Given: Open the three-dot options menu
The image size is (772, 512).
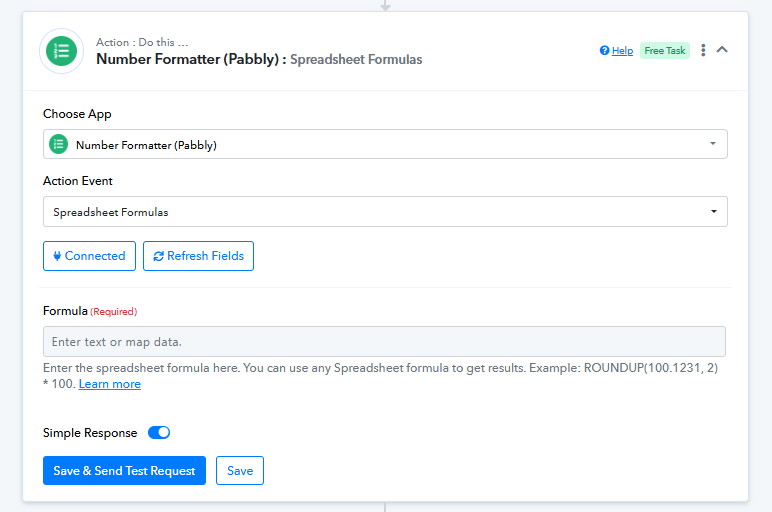Looking at the screenshot, I should click(703, 50).
